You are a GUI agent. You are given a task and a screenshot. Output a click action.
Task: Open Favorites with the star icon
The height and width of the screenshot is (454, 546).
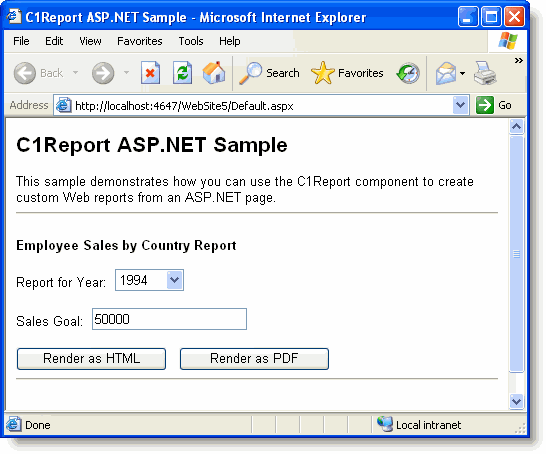(322, 73)
